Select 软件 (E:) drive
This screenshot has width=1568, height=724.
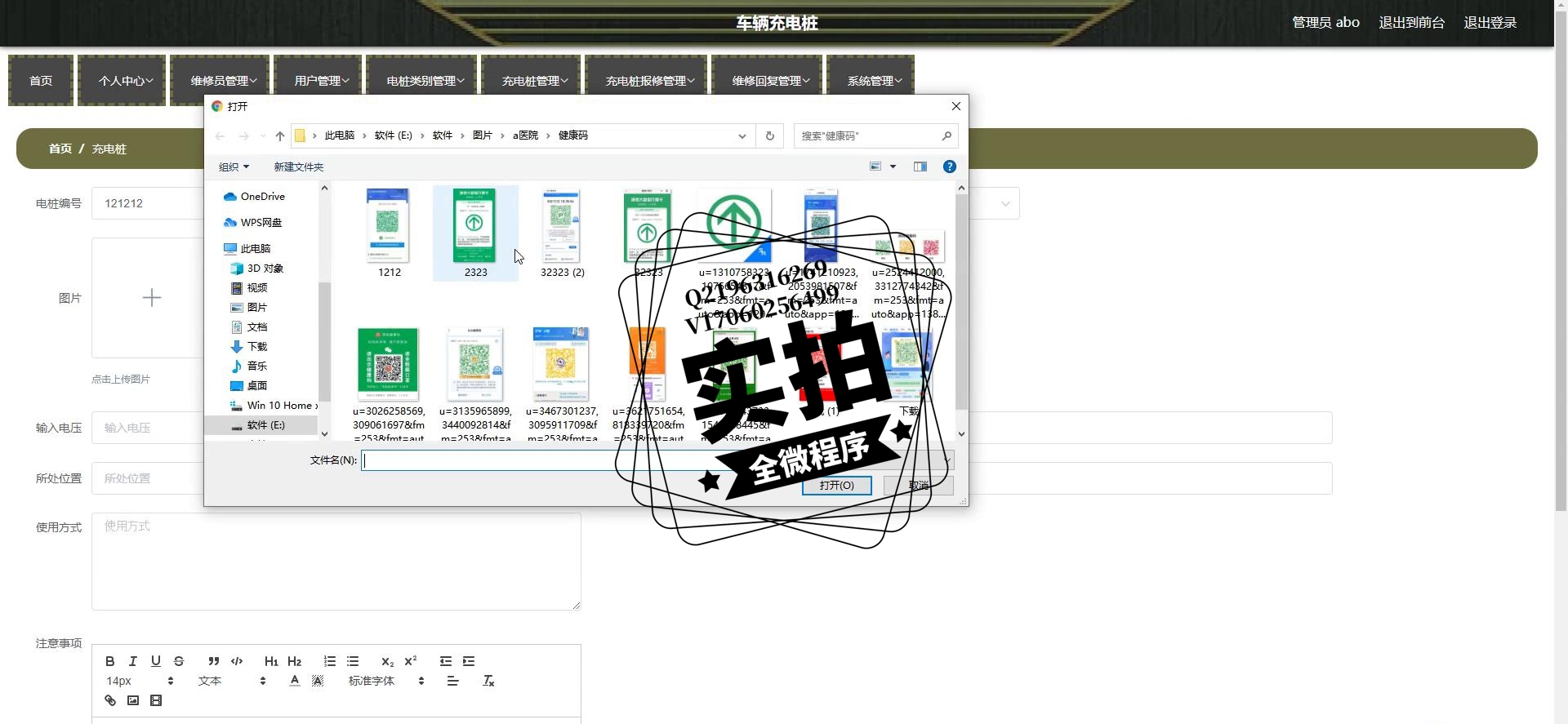point(261,425)
